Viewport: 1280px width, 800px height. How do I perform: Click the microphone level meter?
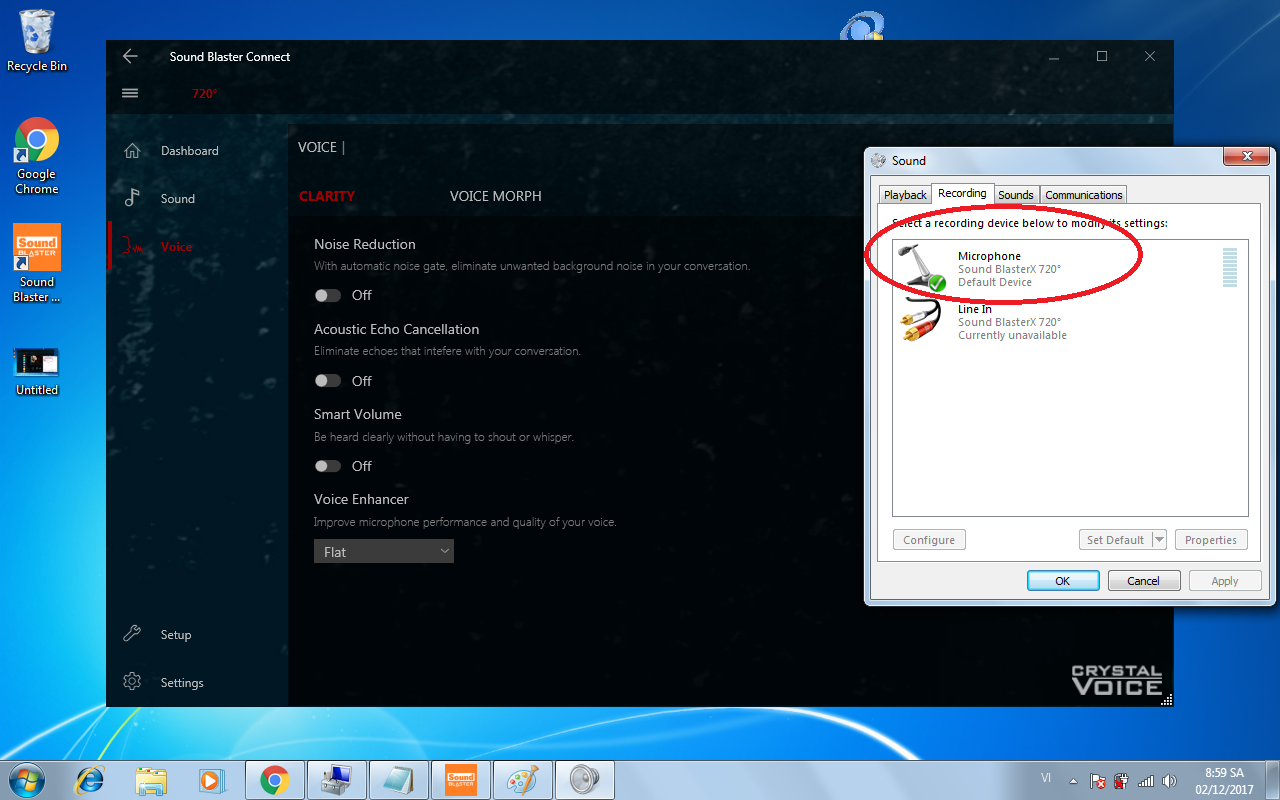pos(1229,268)
